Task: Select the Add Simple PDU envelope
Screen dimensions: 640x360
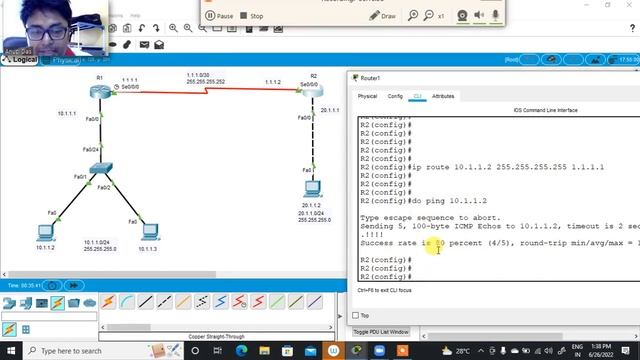Action: coord(144,44)
